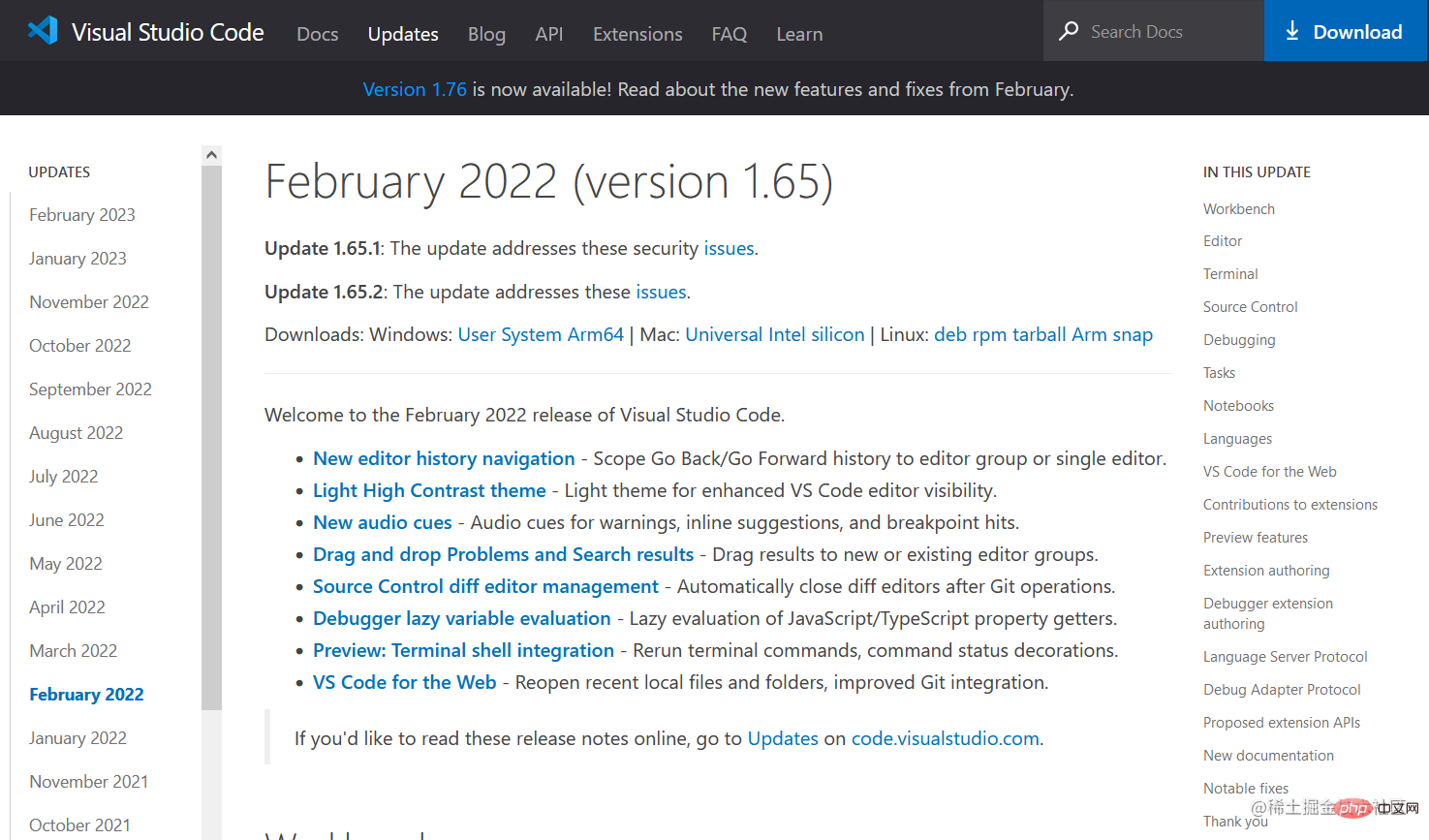Open the code.visualstudio.com link
Viewport: 1429px width, 840px height.
coord(945,738)
